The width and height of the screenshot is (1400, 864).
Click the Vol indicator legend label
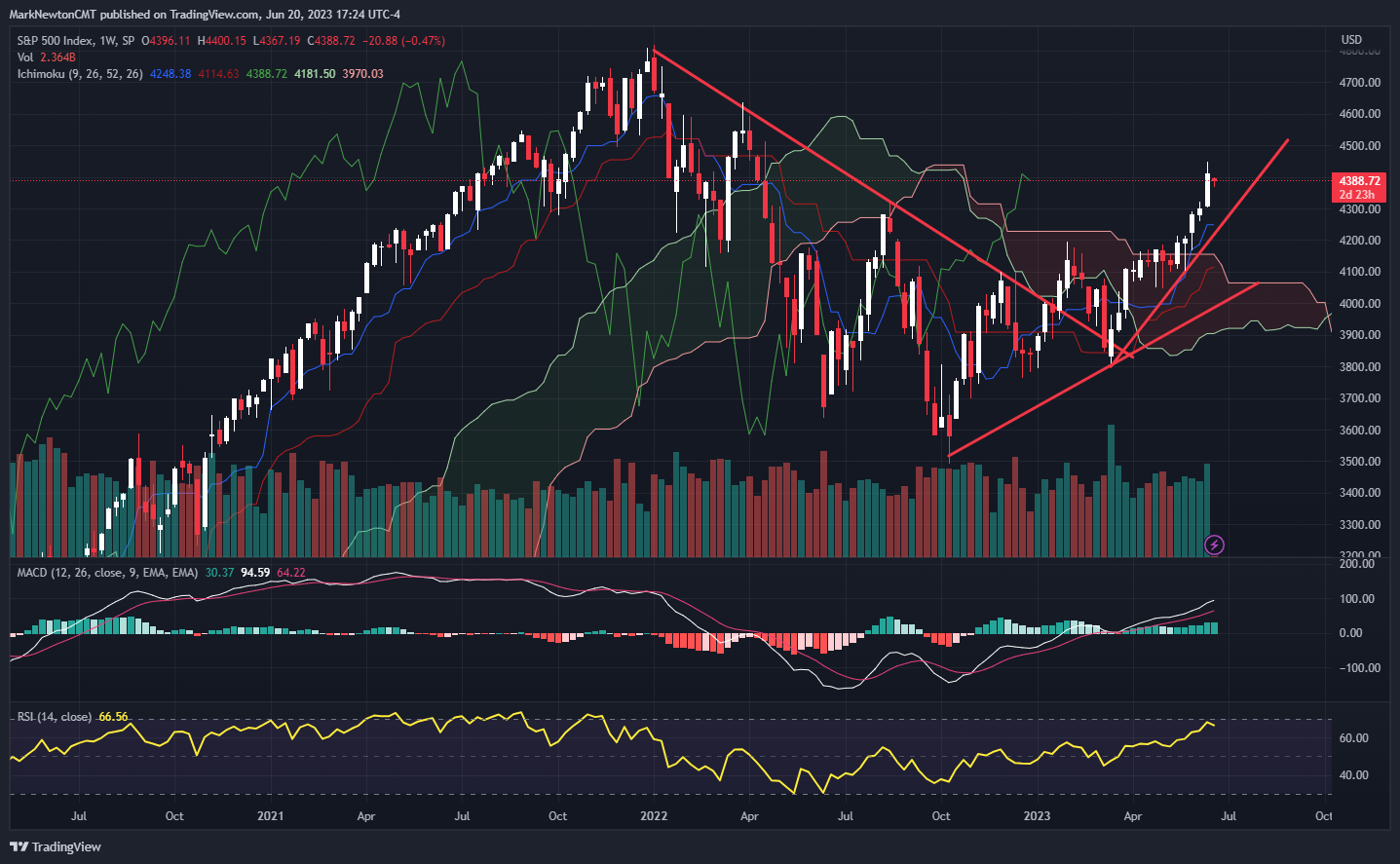click(x=25, y=57)
